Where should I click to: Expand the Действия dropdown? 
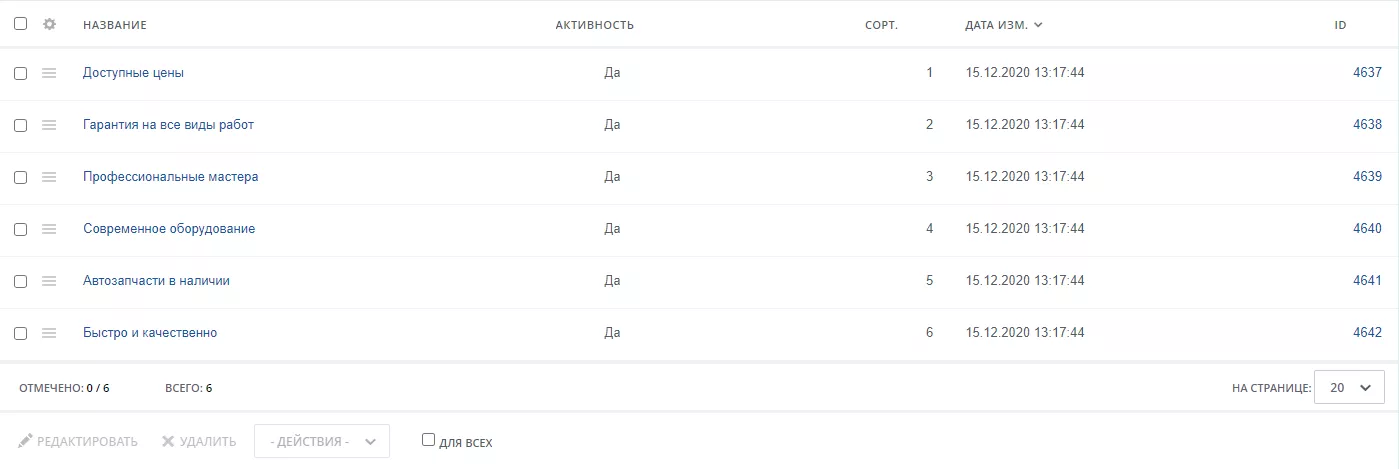click(322, 441)
